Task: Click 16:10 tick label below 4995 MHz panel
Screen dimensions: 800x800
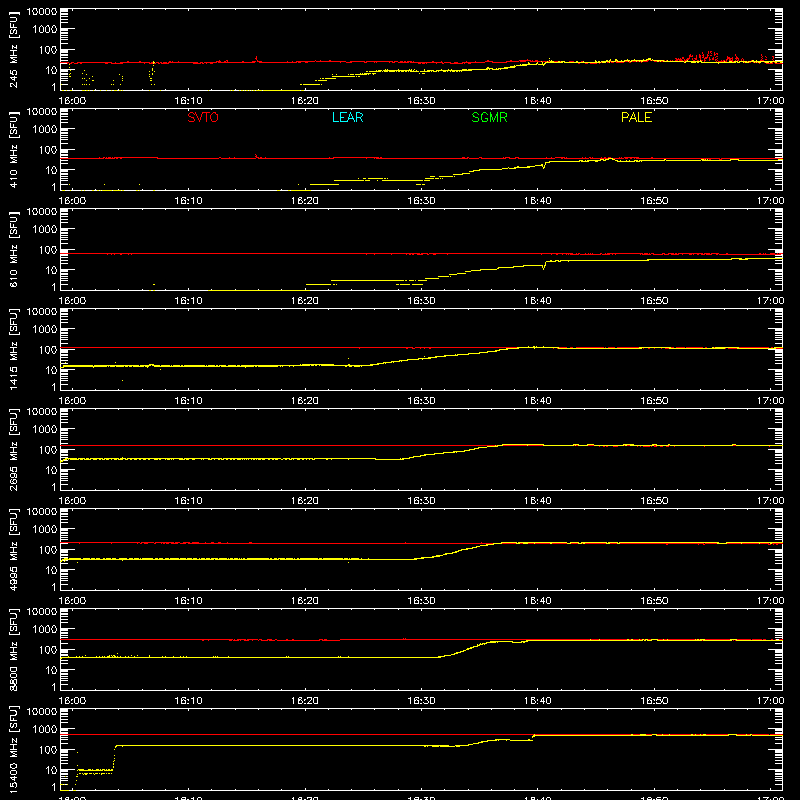Action: click(x=188, y=601)
